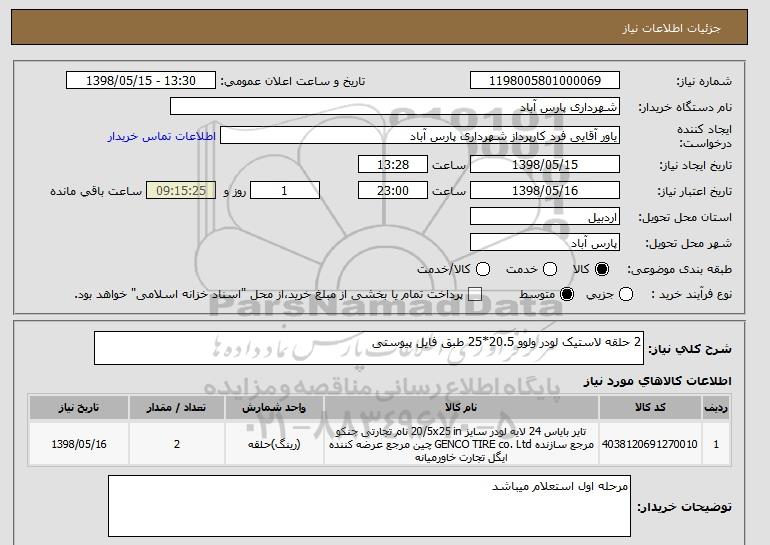Viewport: 770px width, 545px height.
Task: Click the creation time field 13:28
Action: 393,164
